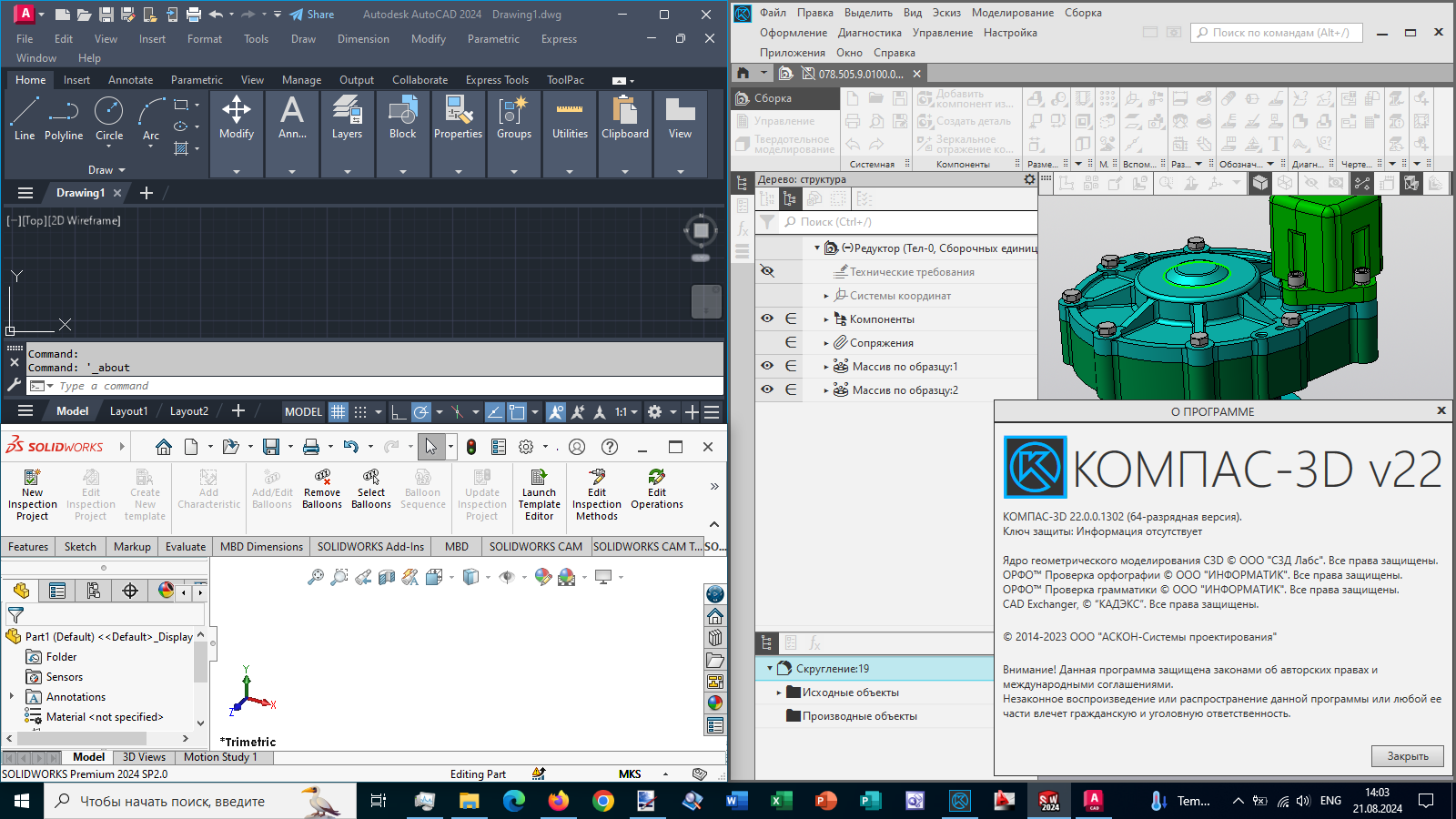Toggle AutoCAD snap mode in status bar
This screenshot has width=1456, height=819.
(360, 412)
